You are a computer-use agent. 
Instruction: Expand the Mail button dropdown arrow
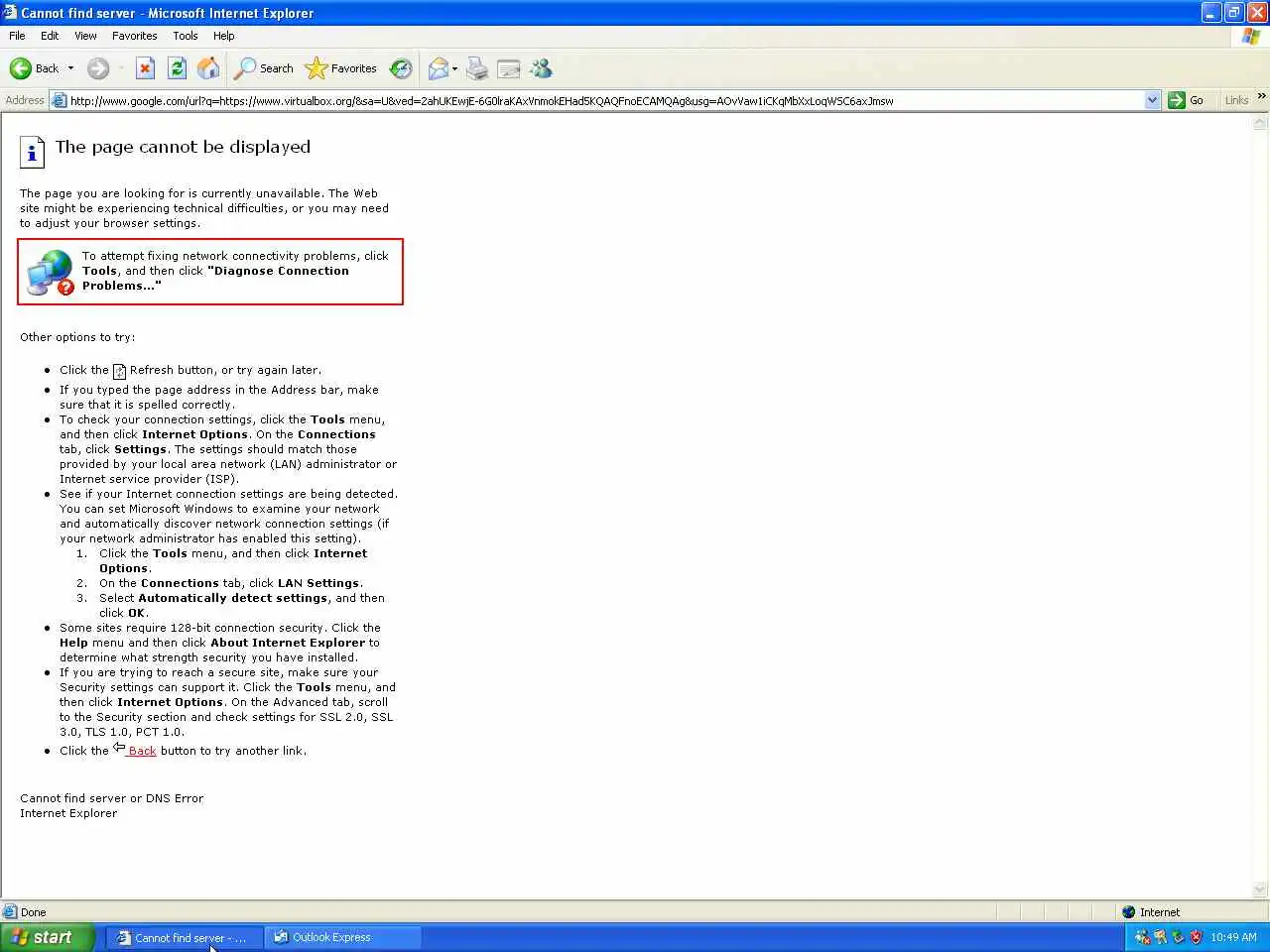click(454, 68)
